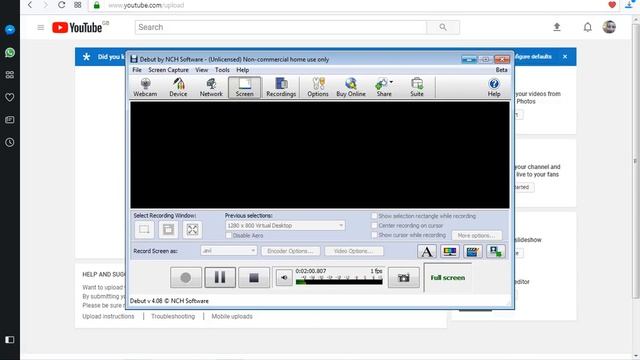The width and height of the screenshot is (640, 360).
Task: Toggle the Disable Aero checkbox
Action: [229, 236]
